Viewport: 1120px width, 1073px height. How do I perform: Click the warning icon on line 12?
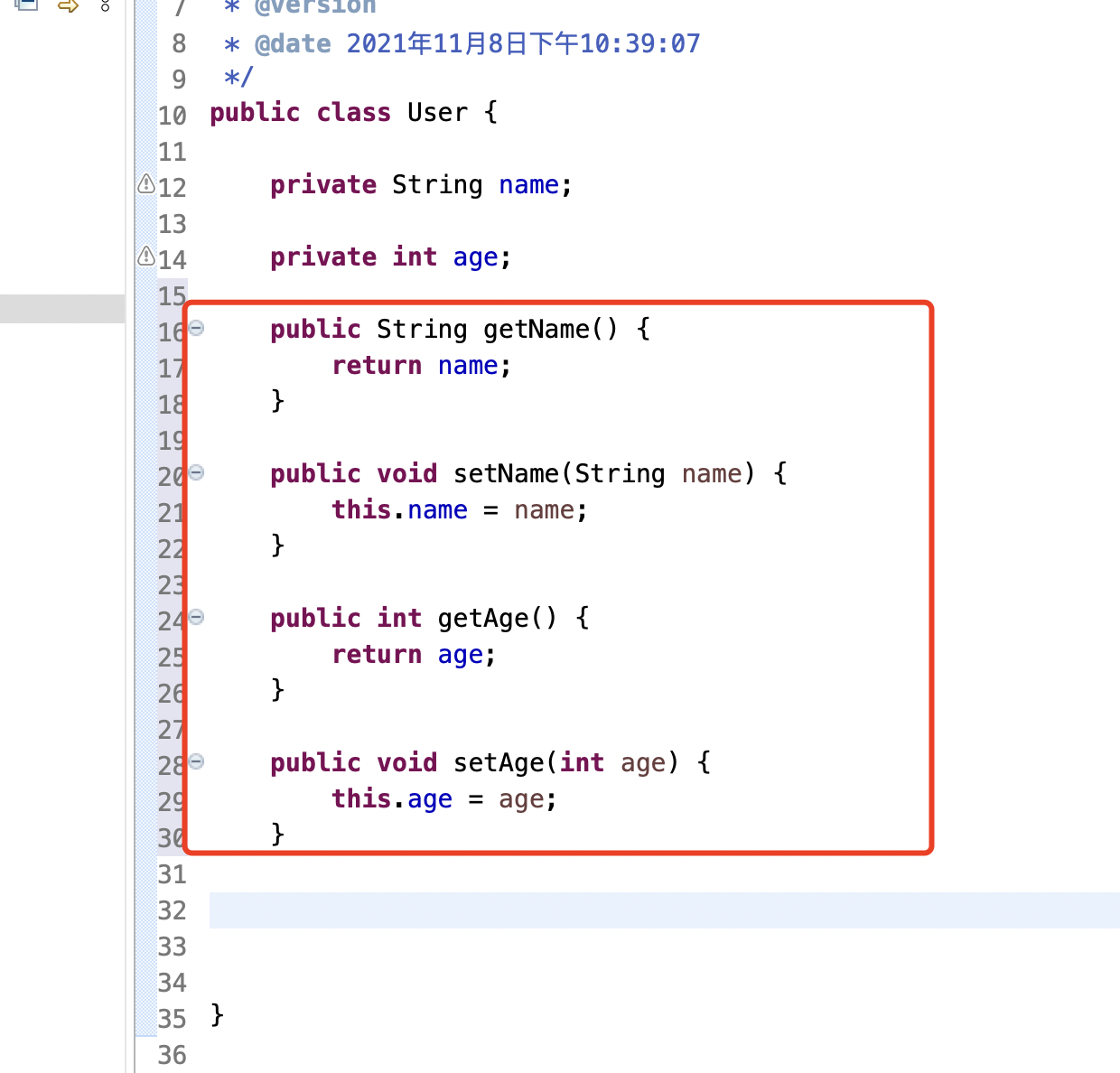[146, 184]
